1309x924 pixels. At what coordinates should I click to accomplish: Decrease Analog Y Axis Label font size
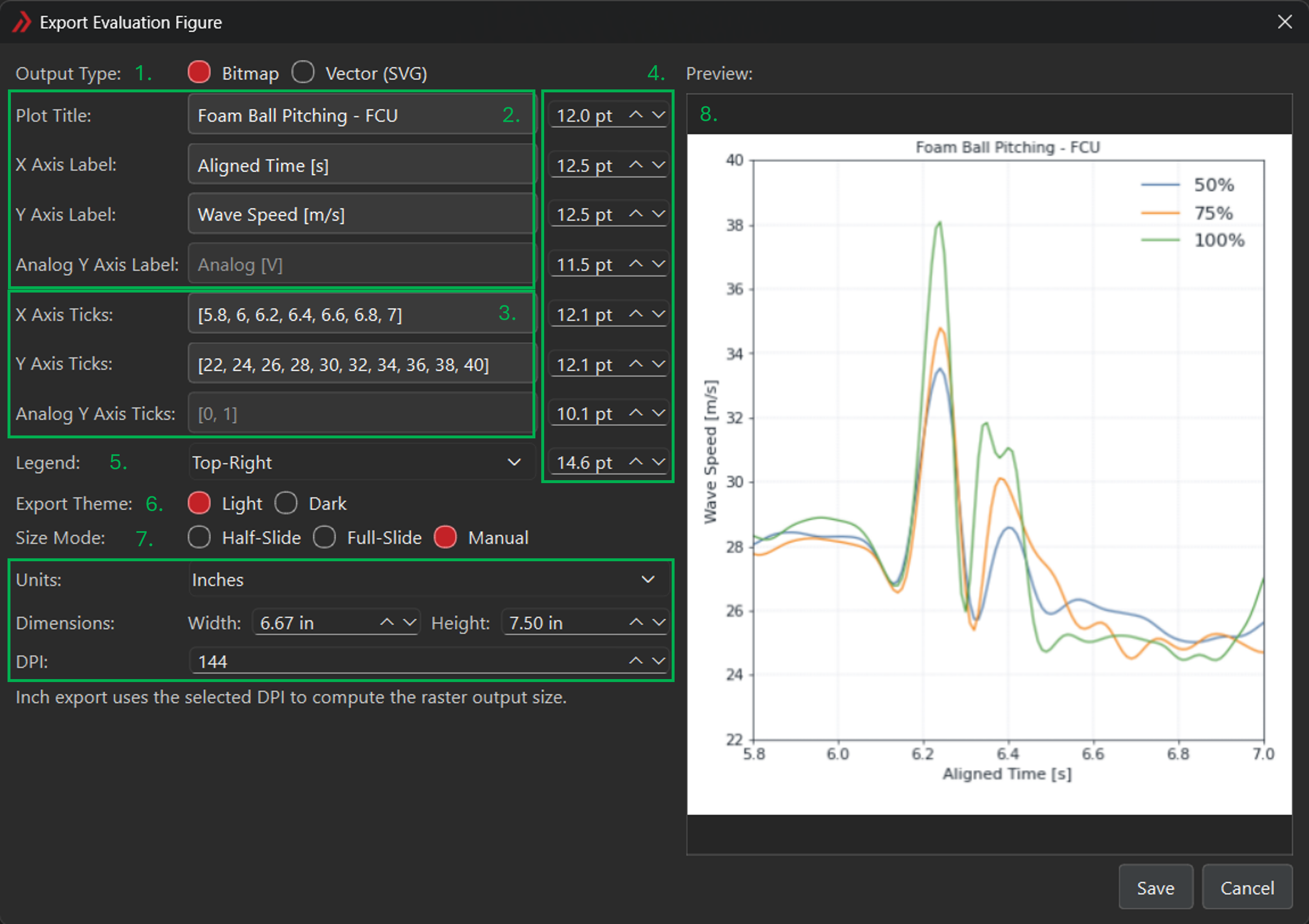(659, 264)
